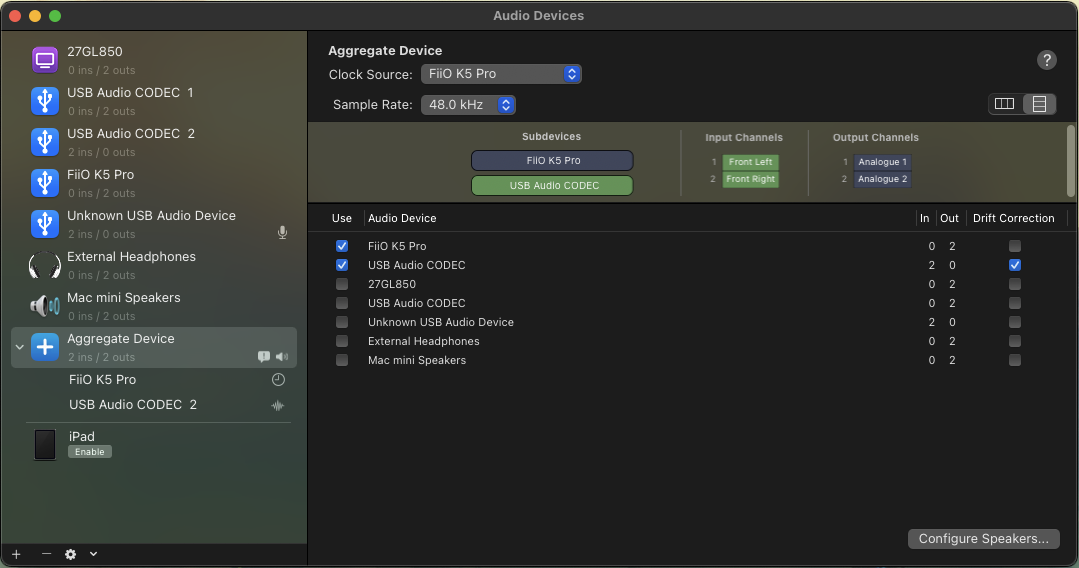Check Use for External Headphones
This screenshot has width=1079, height=568.
(x=342, y=341)
